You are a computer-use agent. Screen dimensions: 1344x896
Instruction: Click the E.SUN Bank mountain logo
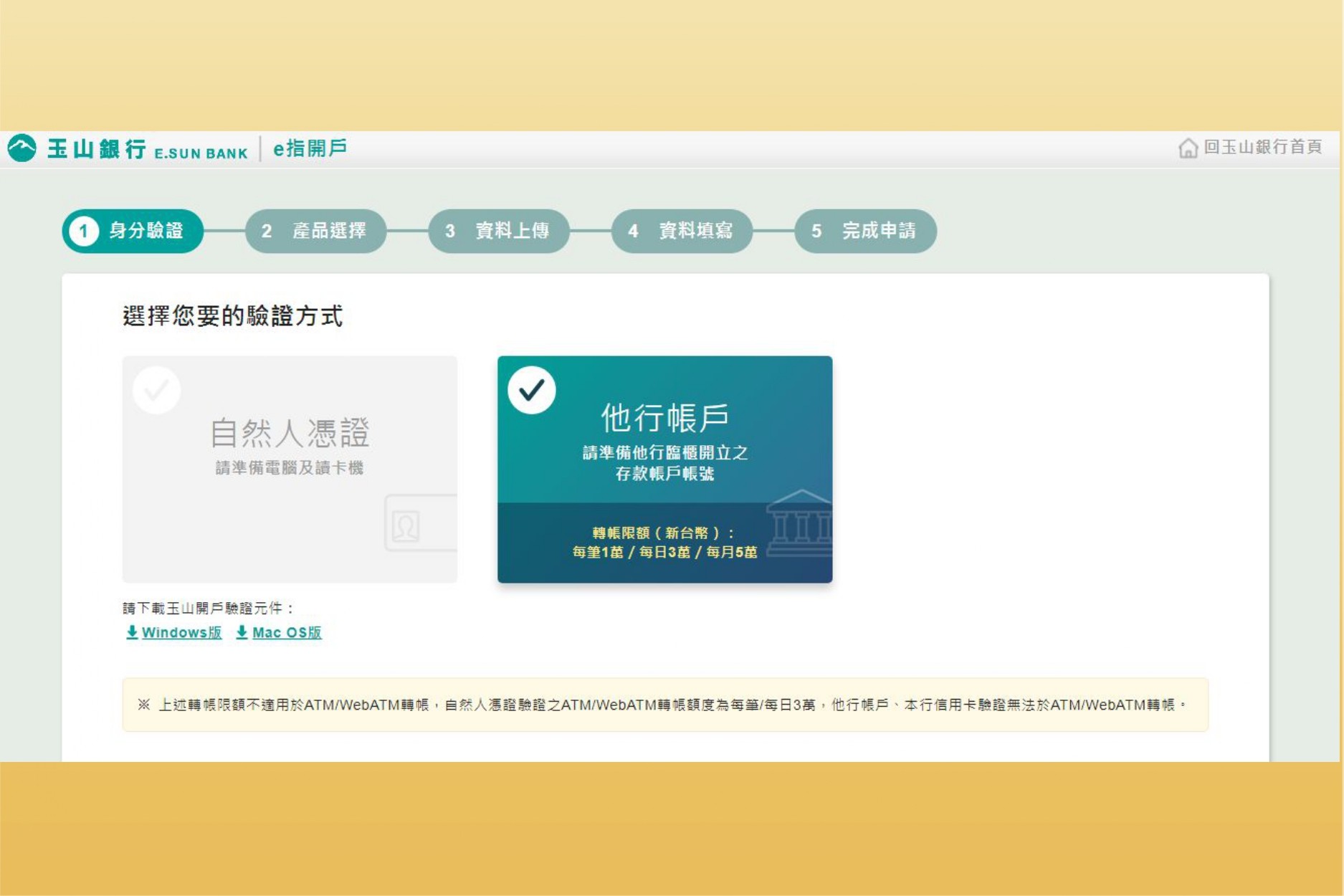coord(22,149)
